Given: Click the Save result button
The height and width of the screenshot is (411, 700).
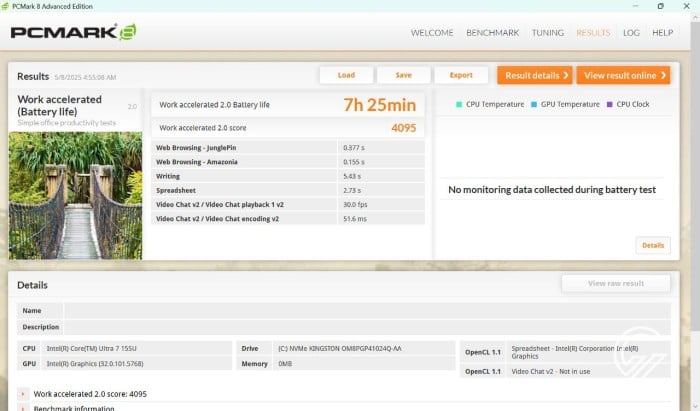Looking at the screenshot, I should tap(404, 75).
